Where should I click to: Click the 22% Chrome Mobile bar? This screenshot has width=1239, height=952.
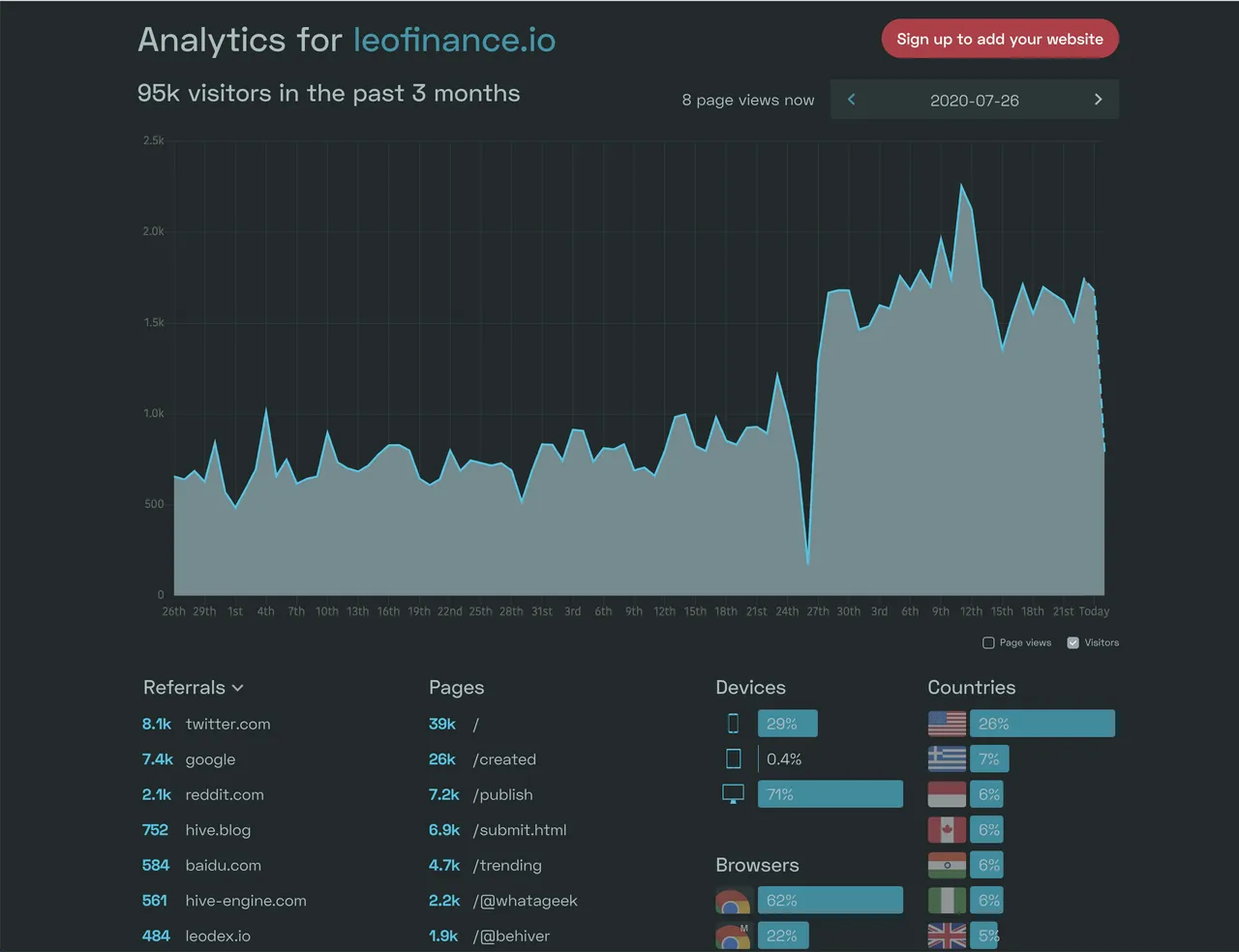[x=783, y=936]
